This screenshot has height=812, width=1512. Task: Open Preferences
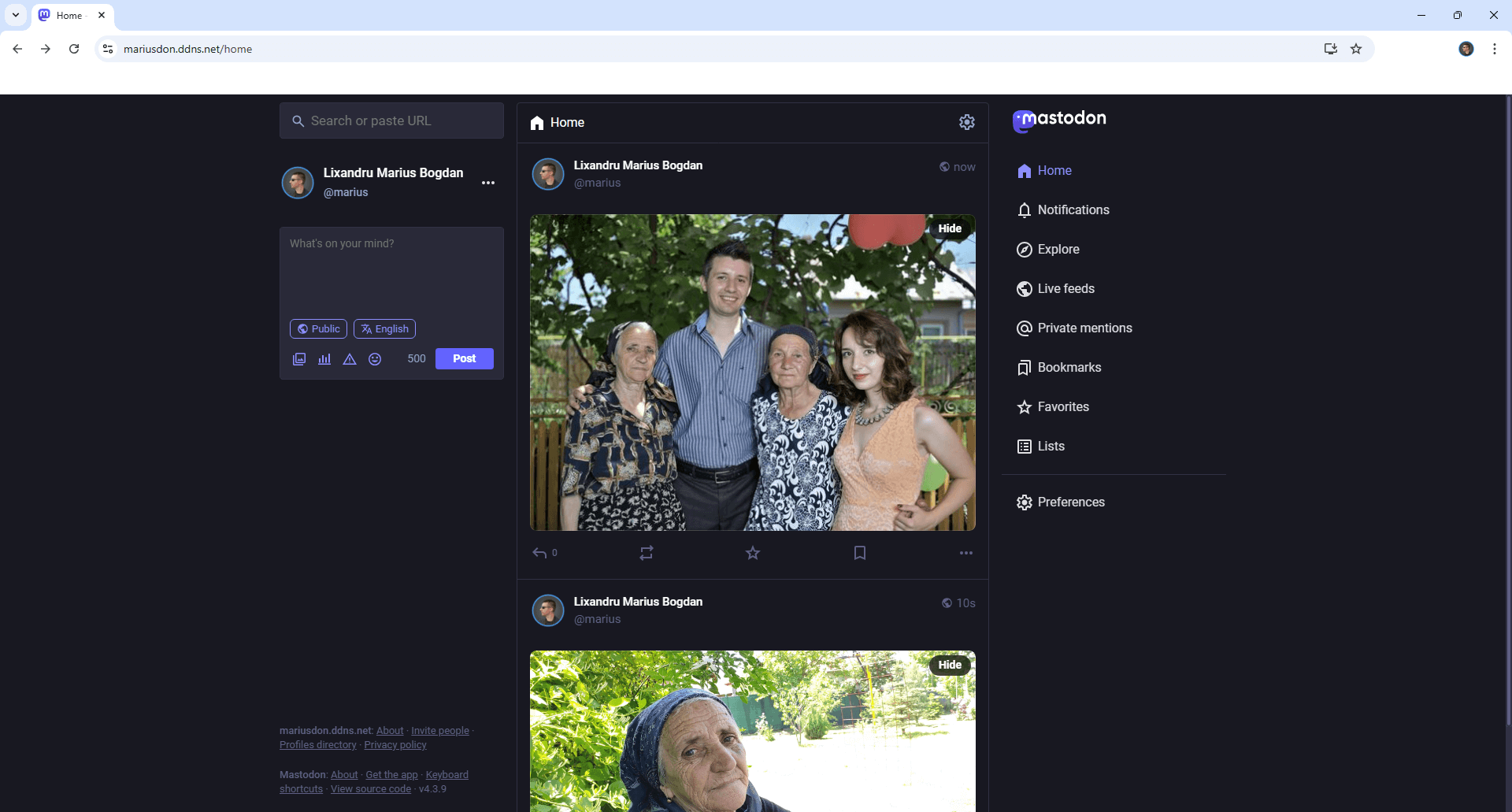1061,502
